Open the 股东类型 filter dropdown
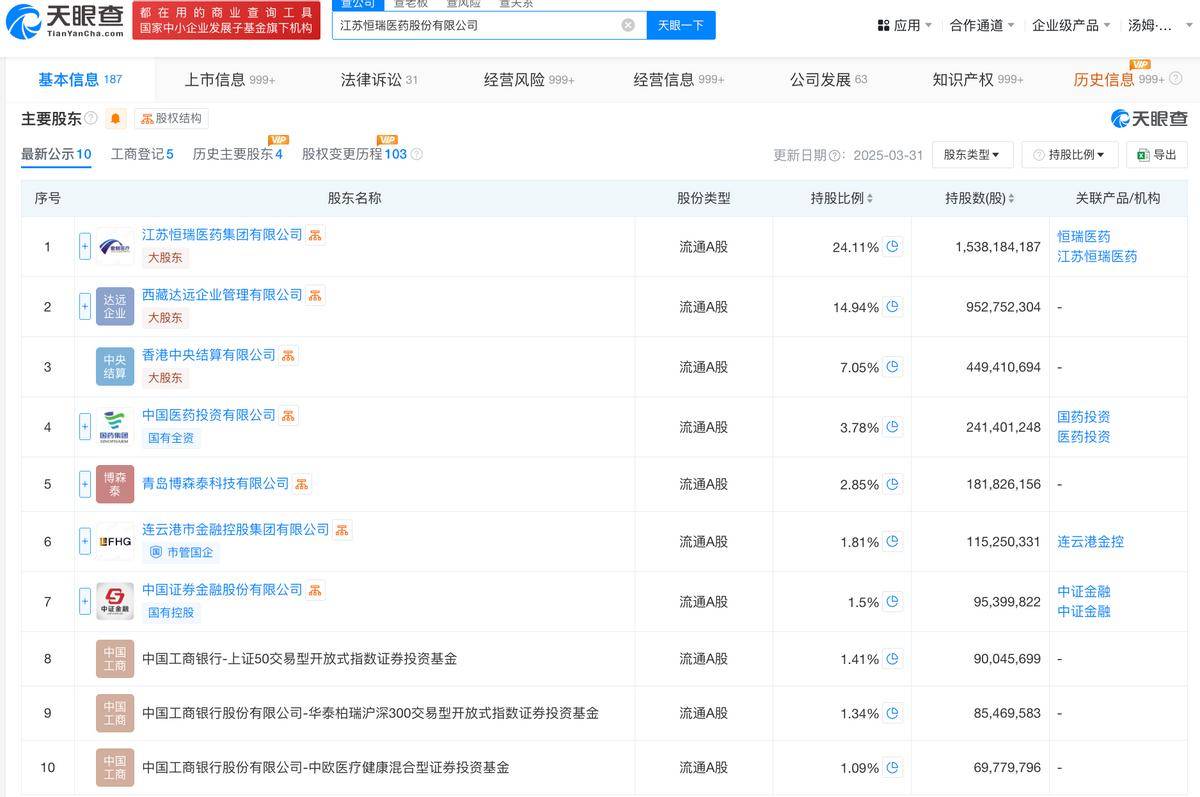This screenshot has height=797, width=1200. coord(972,155)
